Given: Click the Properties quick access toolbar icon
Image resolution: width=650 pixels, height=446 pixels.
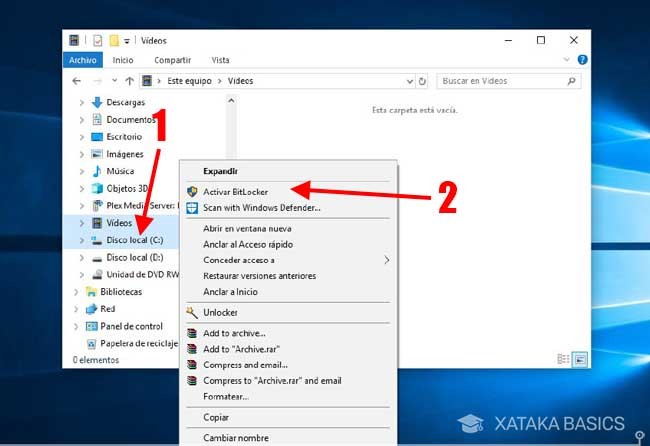Looking at the screenshot, I should tap(97, 40).
